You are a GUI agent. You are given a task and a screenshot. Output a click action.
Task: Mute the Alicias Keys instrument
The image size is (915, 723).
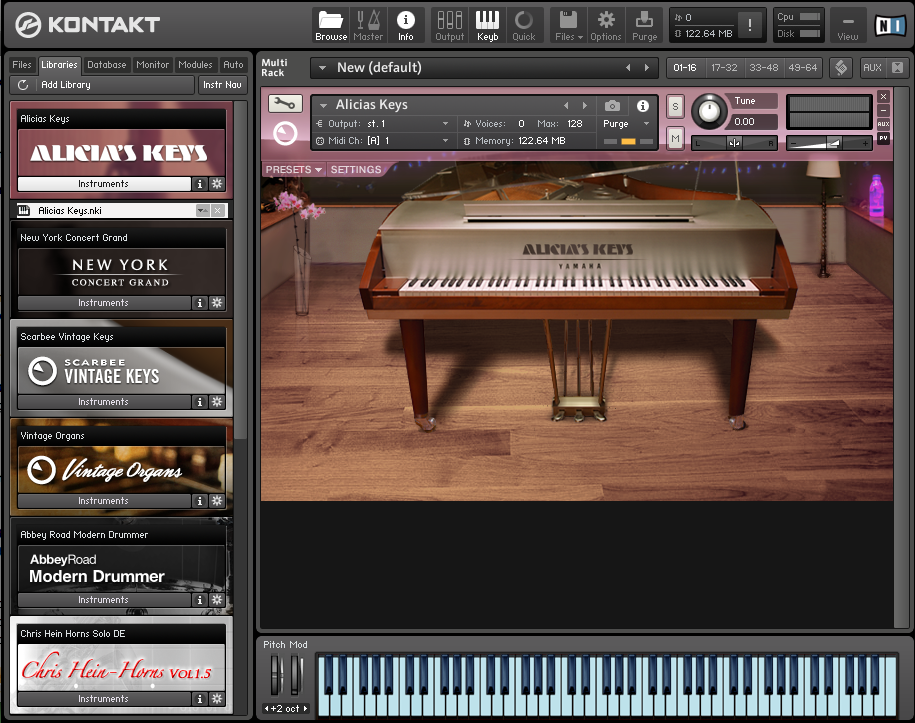(675, 138)
